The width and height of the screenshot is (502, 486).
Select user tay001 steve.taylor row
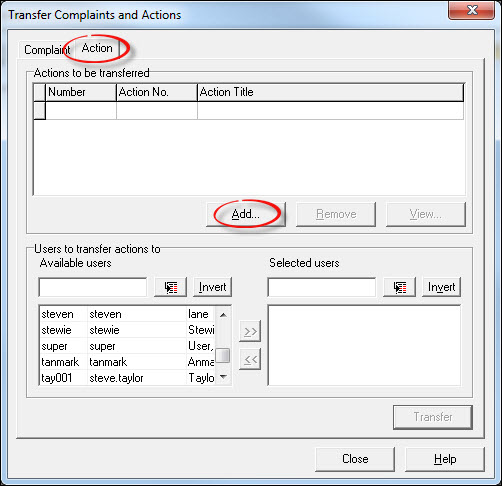(x=127, y=378)
